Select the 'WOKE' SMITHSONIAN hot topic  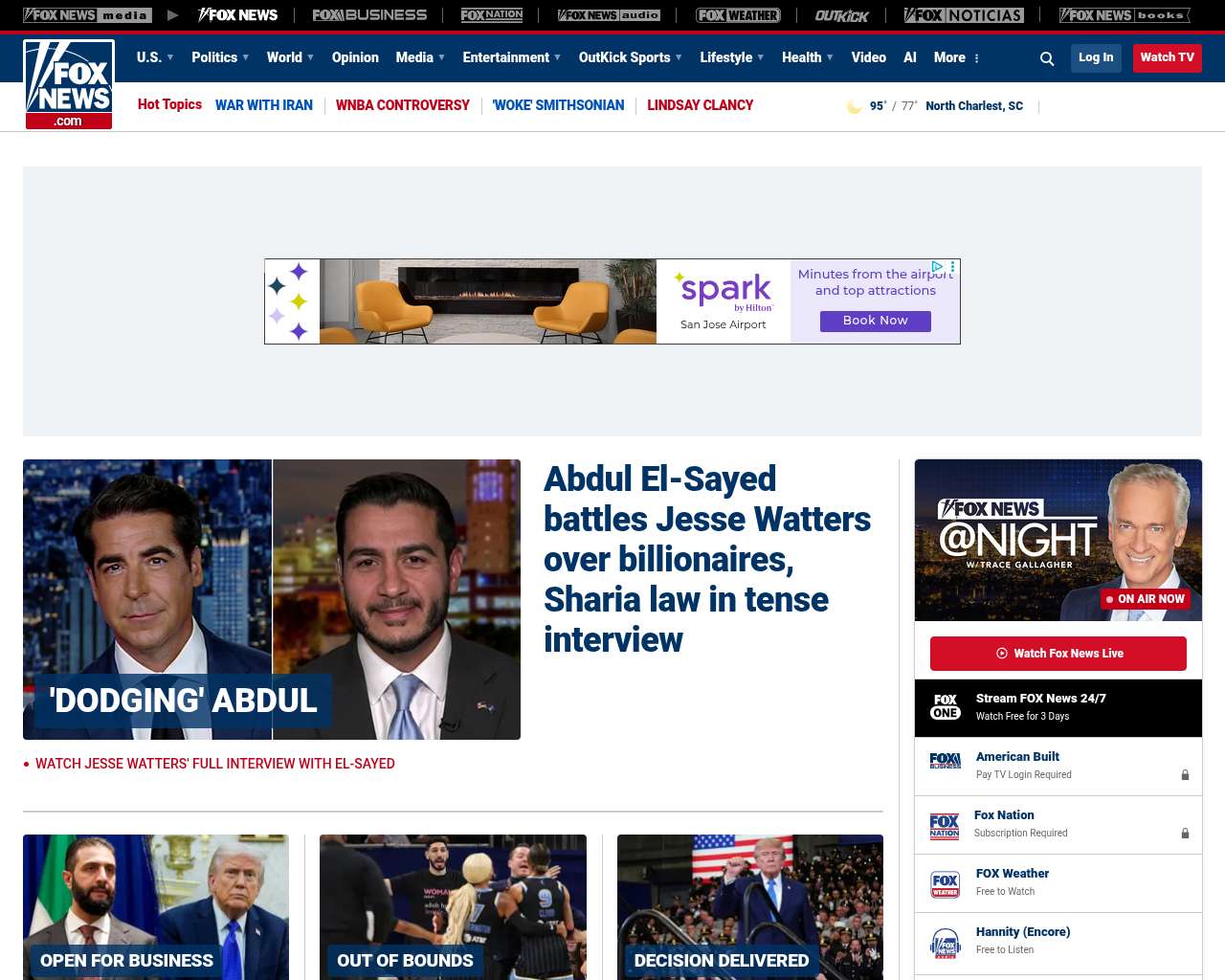point(558,105)
